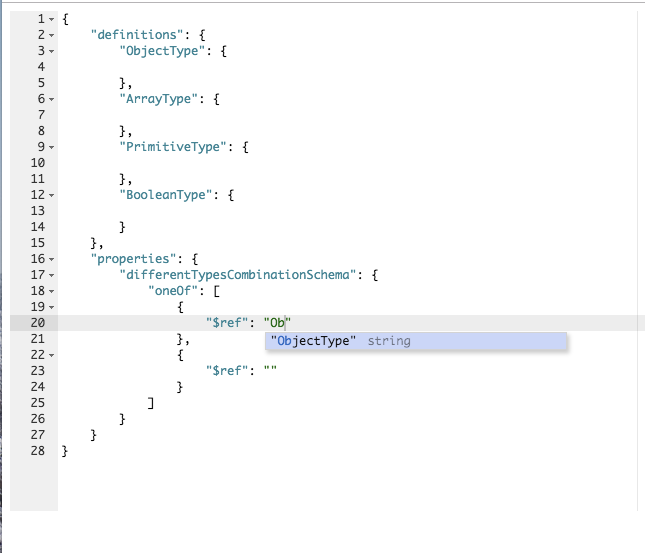Click the closing brace on line 14

pos(122,227)
